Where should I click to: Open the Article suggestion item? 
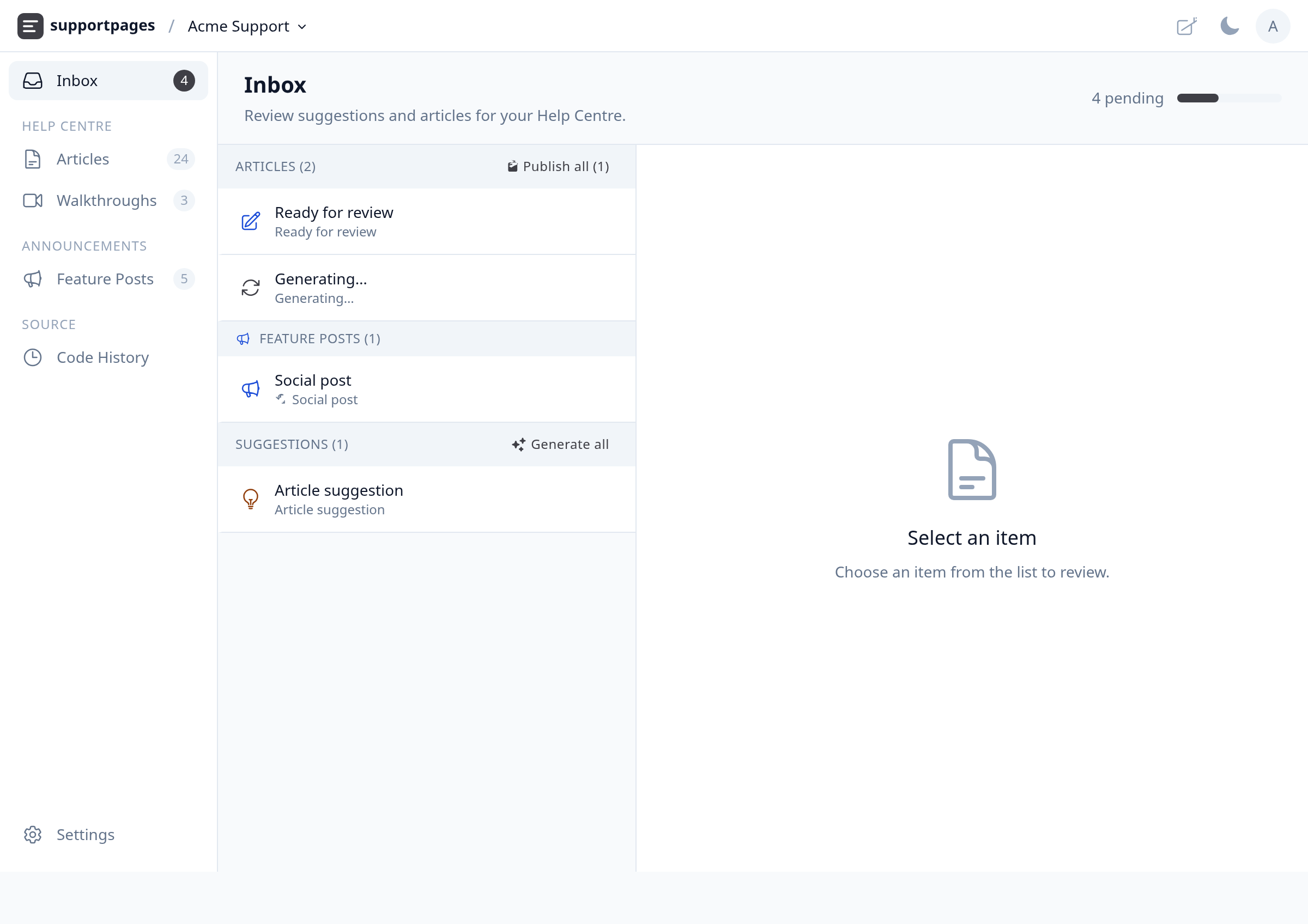point(427,499)
